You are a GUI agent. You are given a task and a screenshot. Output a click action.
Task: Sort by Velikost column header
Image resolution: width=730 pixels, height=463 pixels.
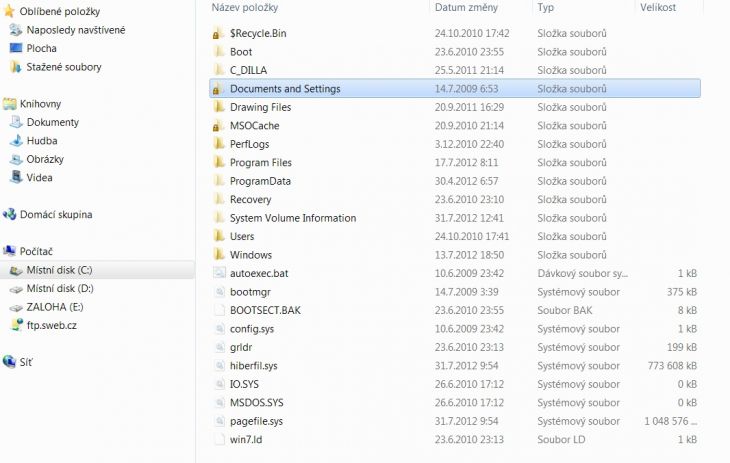(x=657, y=7)
